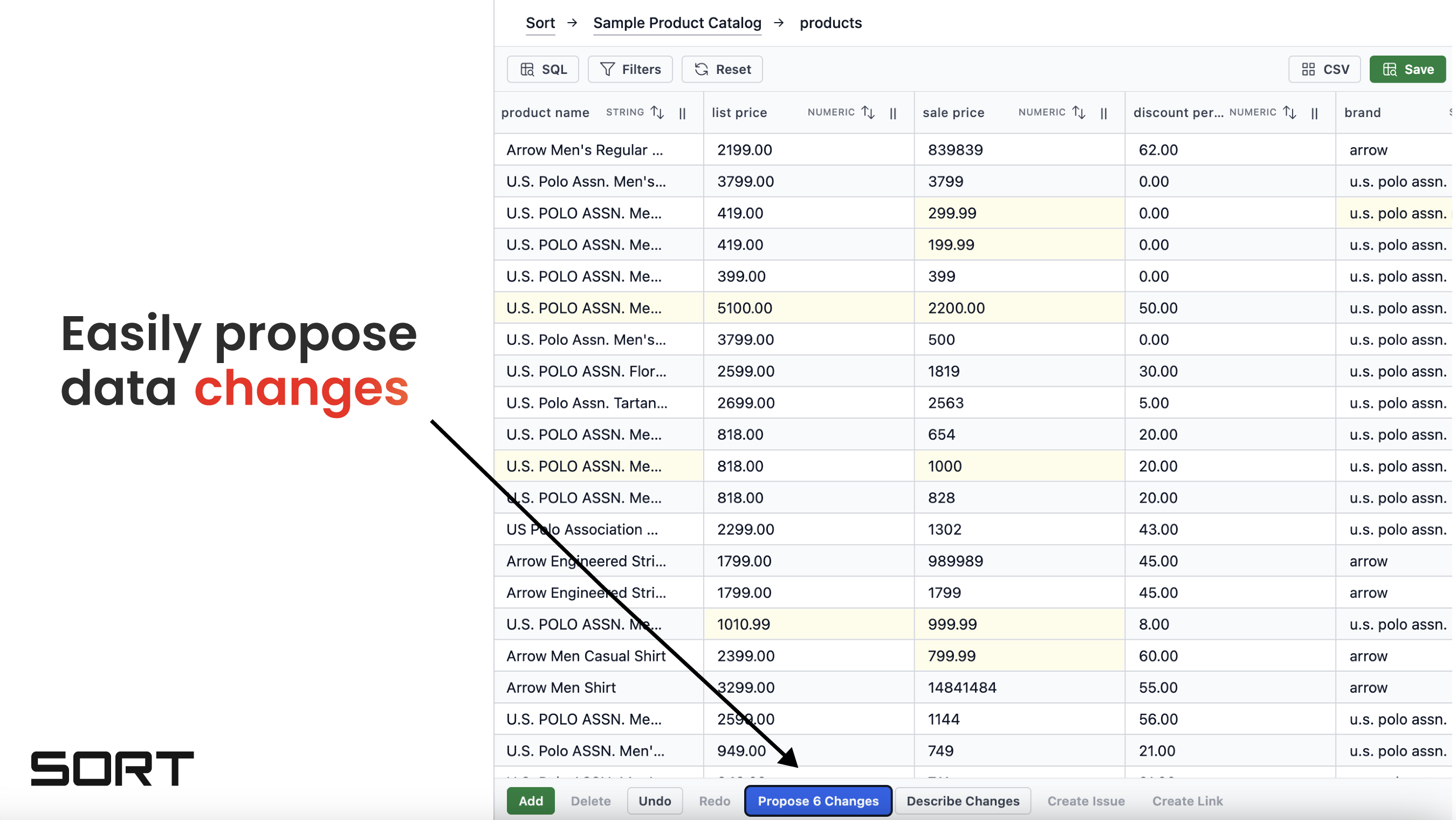Expand the list price column separator

tap(893, 112)
